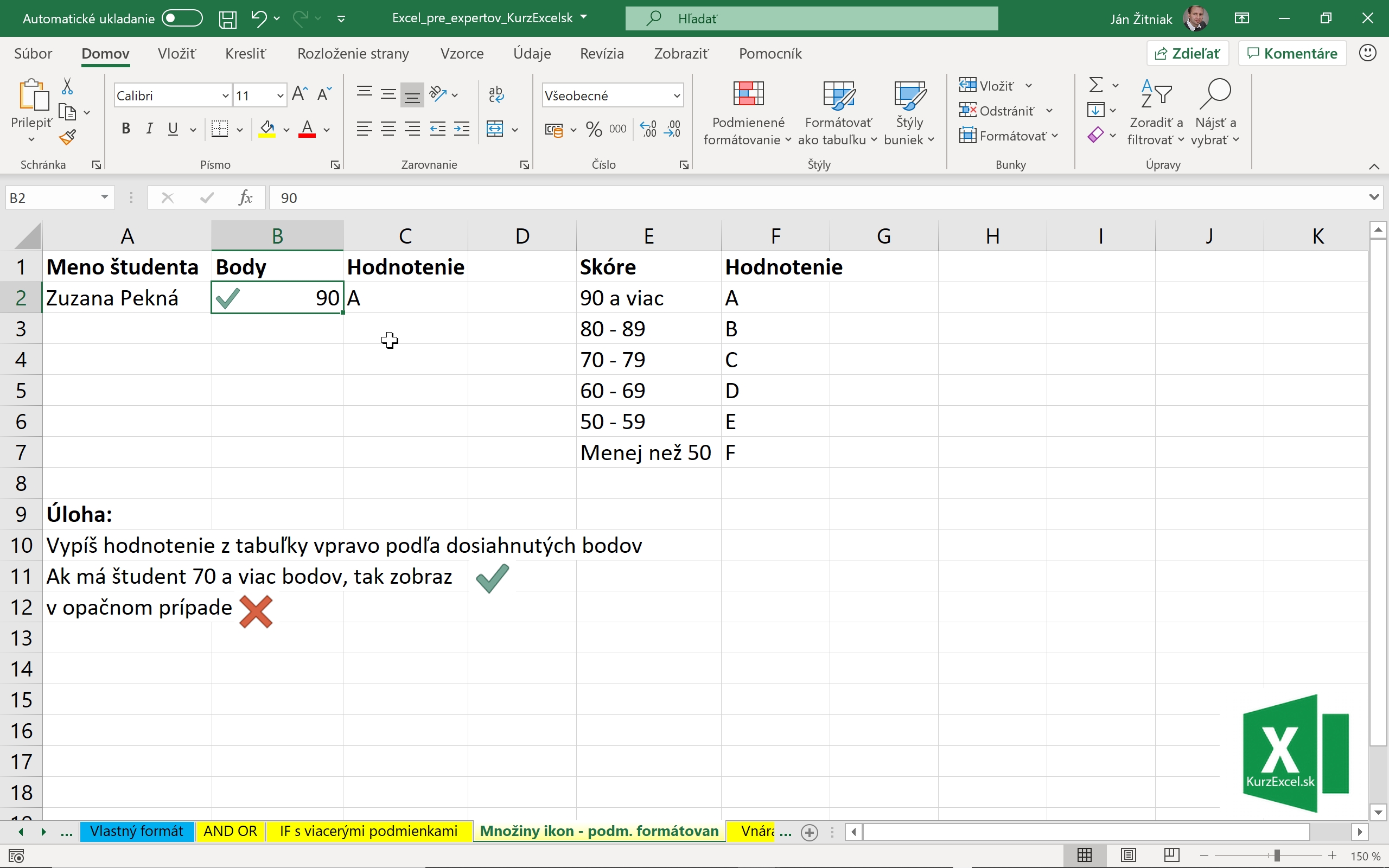1389x868 pixels.
Task: Open the Súbor menu
Action: [x=33, y=53]
